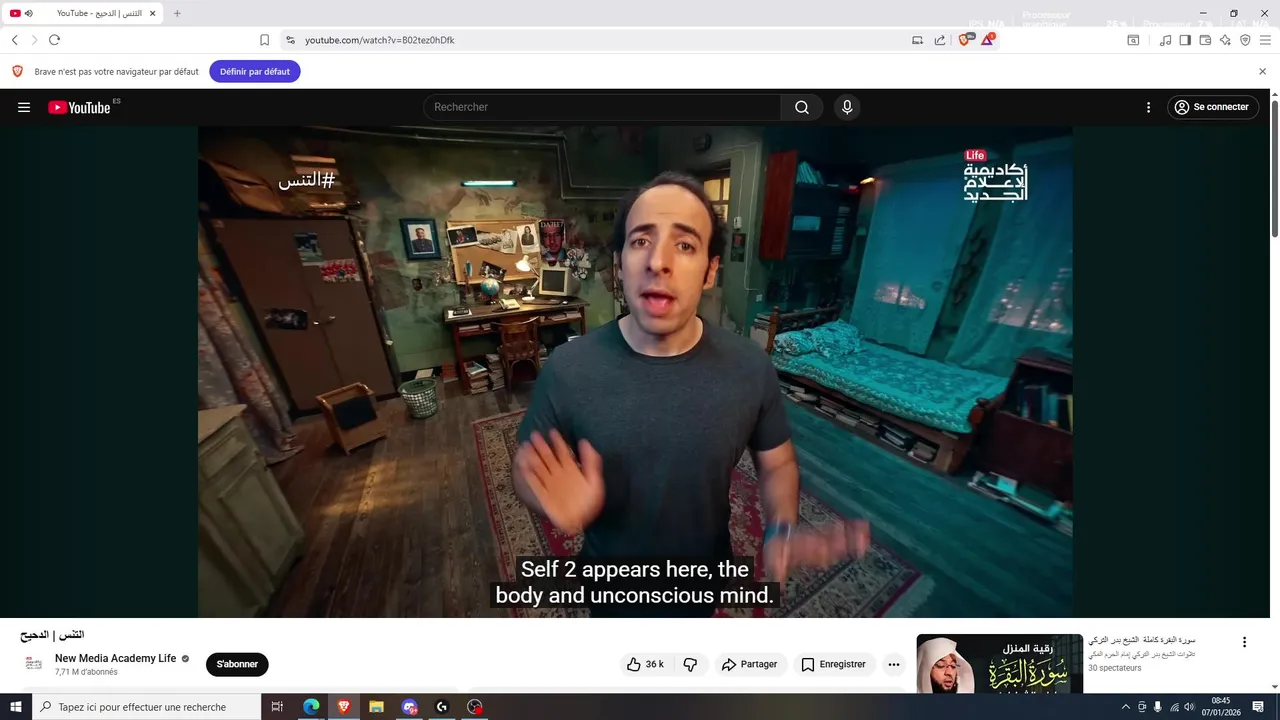Close the YouTube tab

[152, 13]
